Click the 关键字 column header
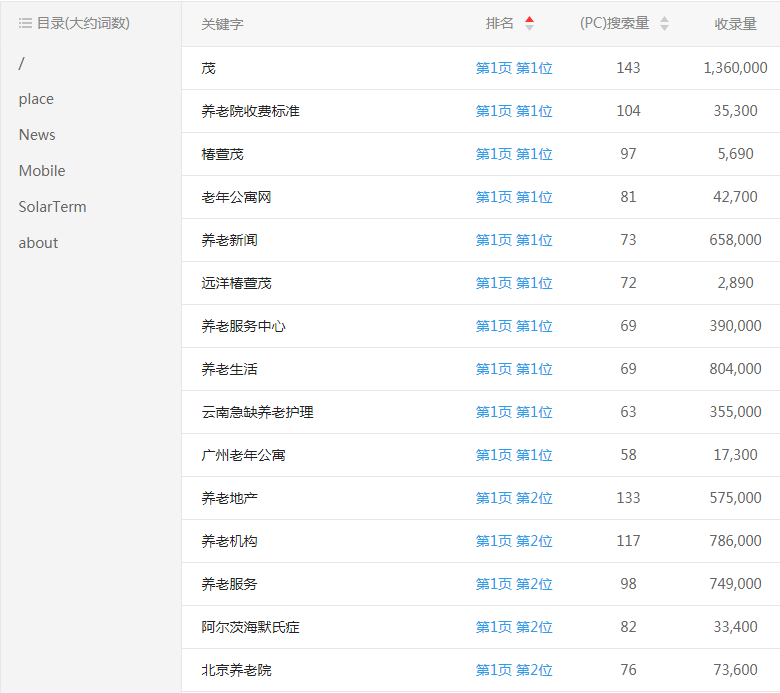This screenshot has width=780, height=693. pos(222,24)
